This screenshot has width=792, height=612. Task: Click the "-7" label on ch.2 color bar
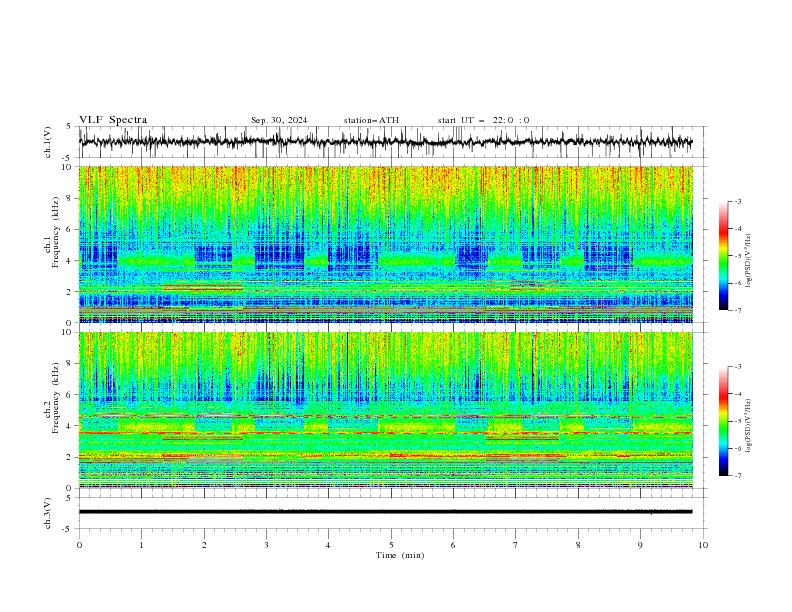[x=738, y=476]
